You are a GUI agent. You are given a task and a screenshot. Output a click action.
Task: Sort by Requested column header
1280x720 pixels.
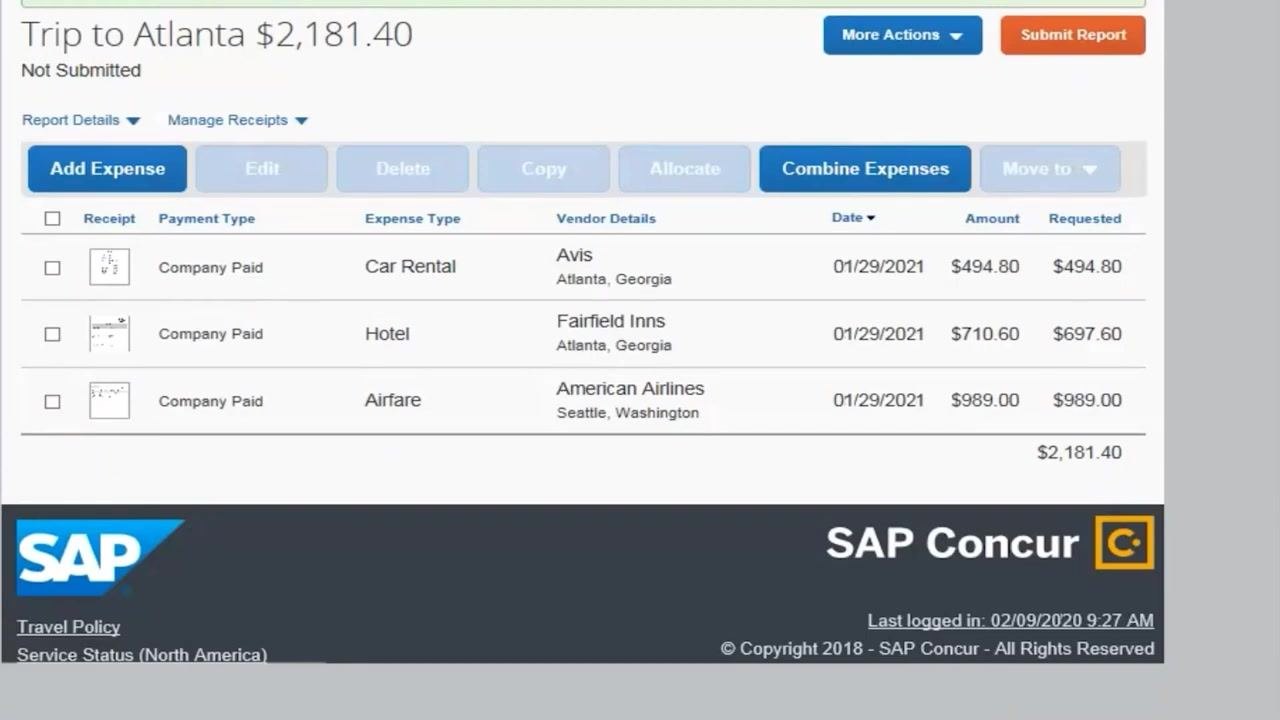coord(1085,218)
